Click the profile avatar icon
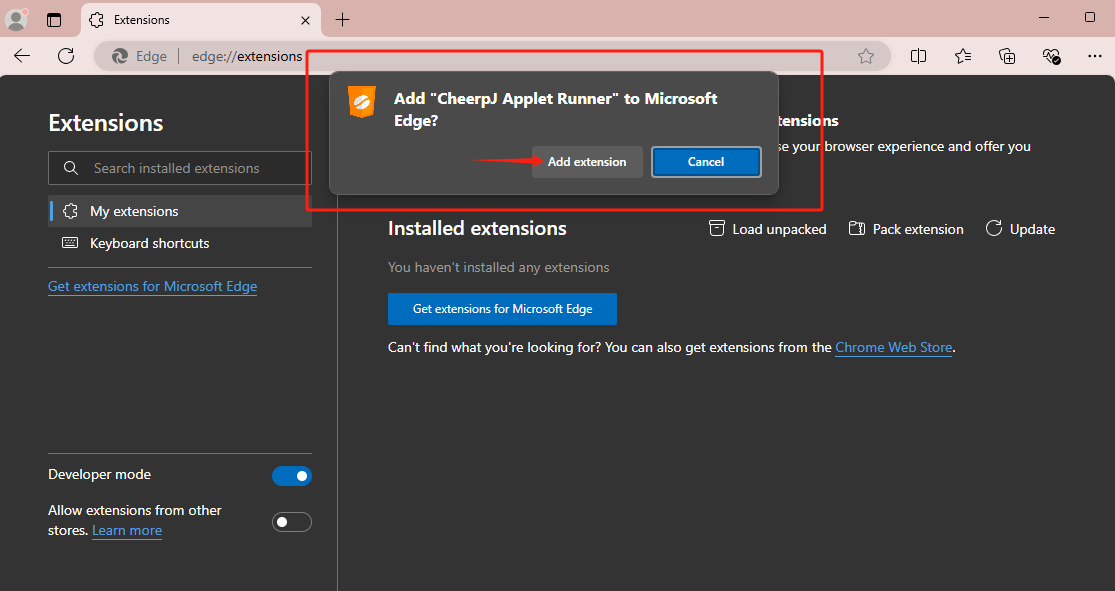 pos(17,19)
